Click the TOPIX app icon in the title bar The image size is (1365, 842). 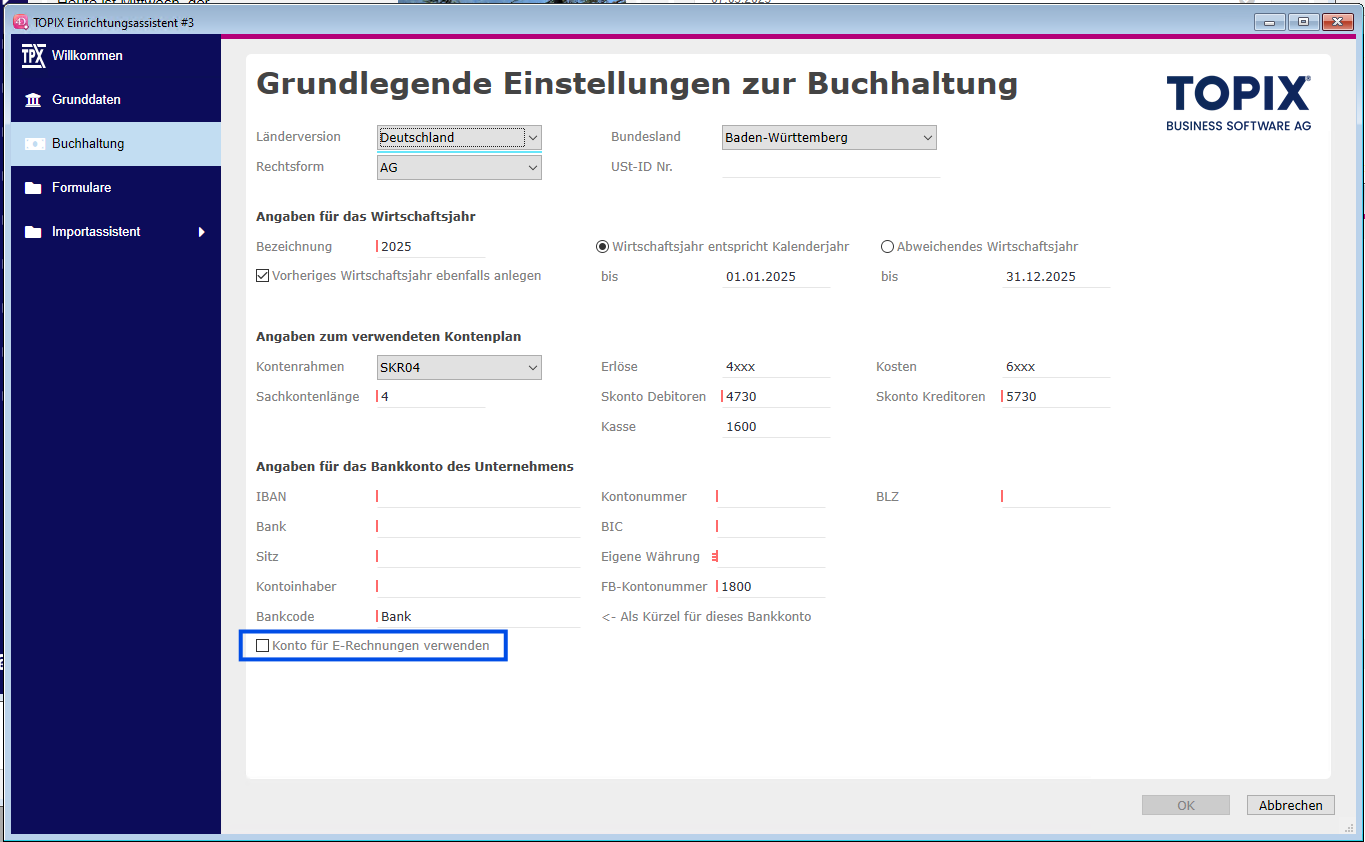point(21,22)
